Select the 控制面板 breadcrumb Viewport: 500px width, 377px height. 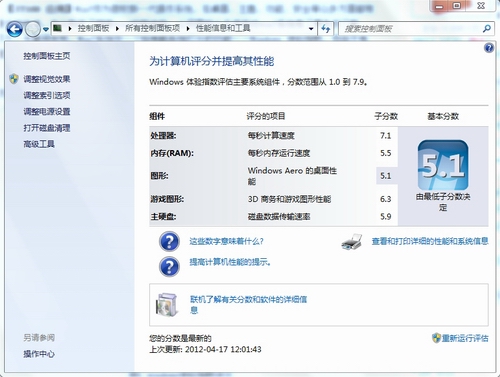coord(94,28)
